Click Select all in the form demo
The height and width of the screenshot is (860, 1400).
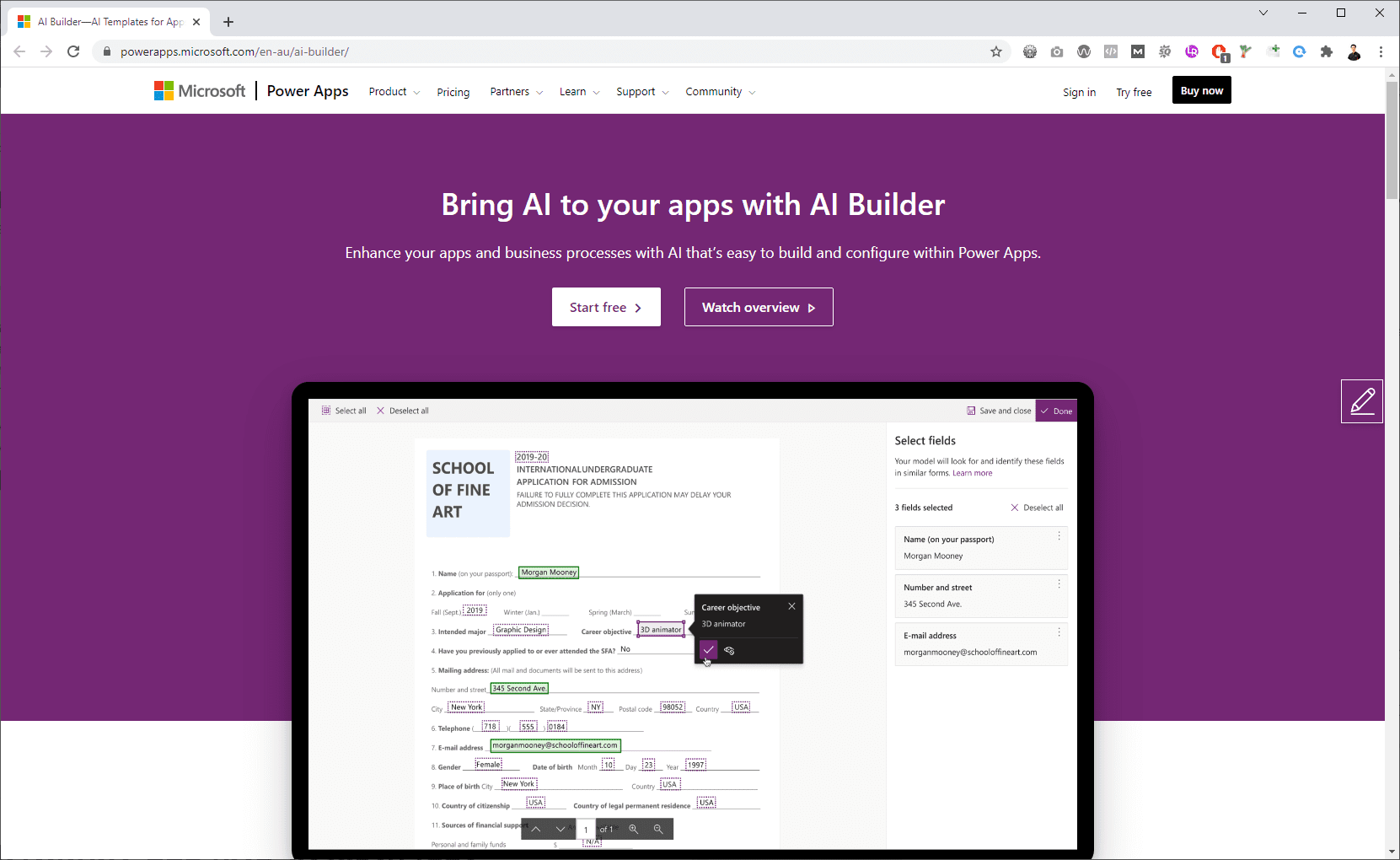coord(344,411)
